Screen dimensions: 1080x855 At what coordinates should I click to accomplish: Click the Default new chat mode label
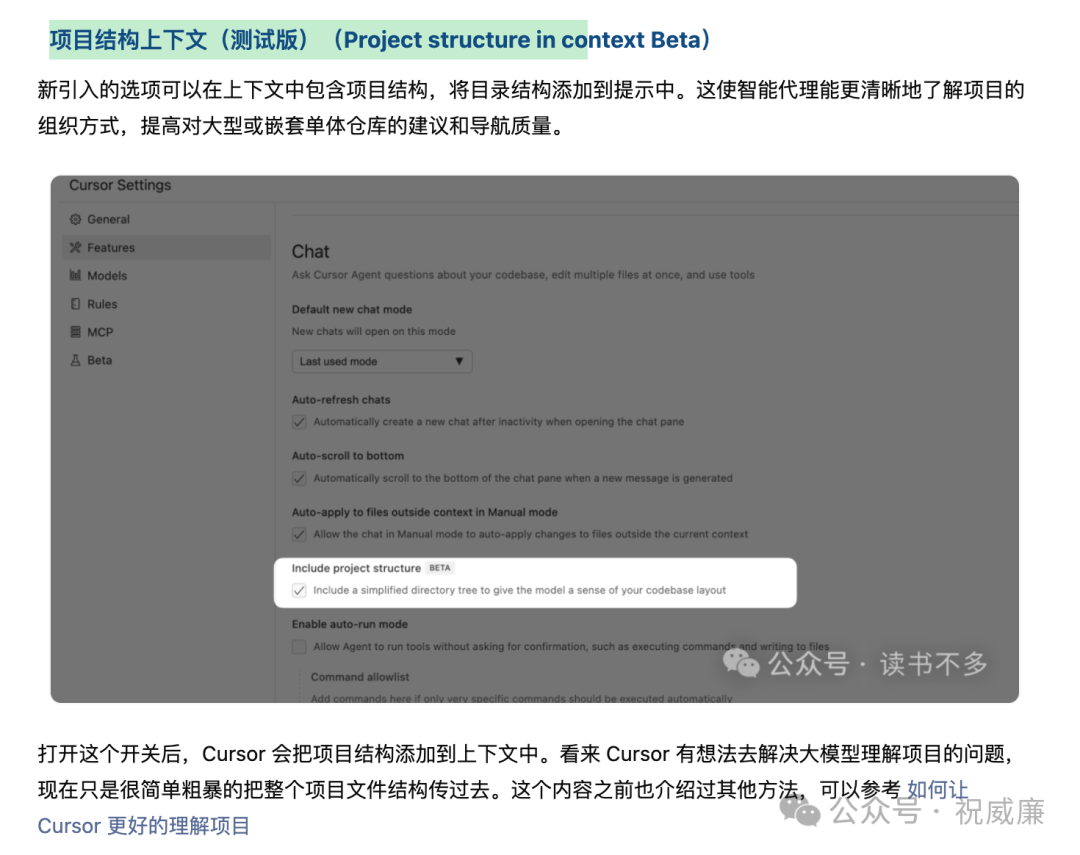[x=351, y=309]
